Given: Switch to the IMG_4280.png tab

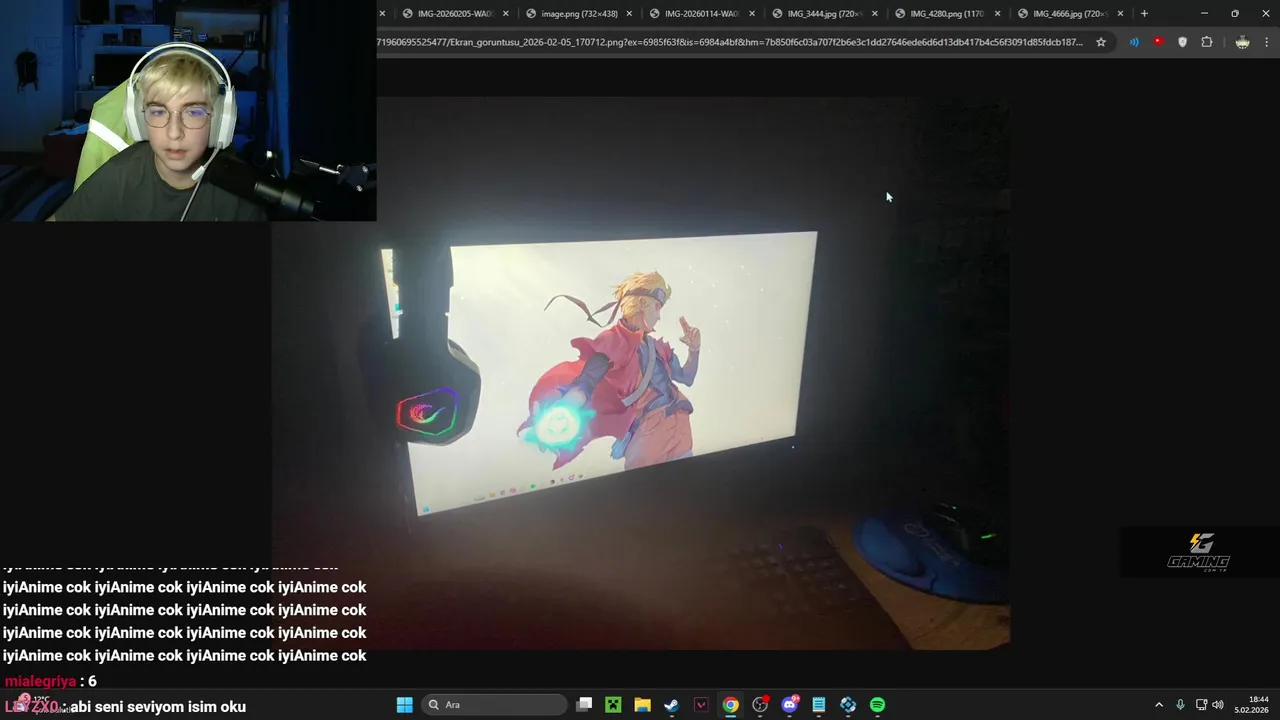Looking at the screenshot, I should point(947,13).
